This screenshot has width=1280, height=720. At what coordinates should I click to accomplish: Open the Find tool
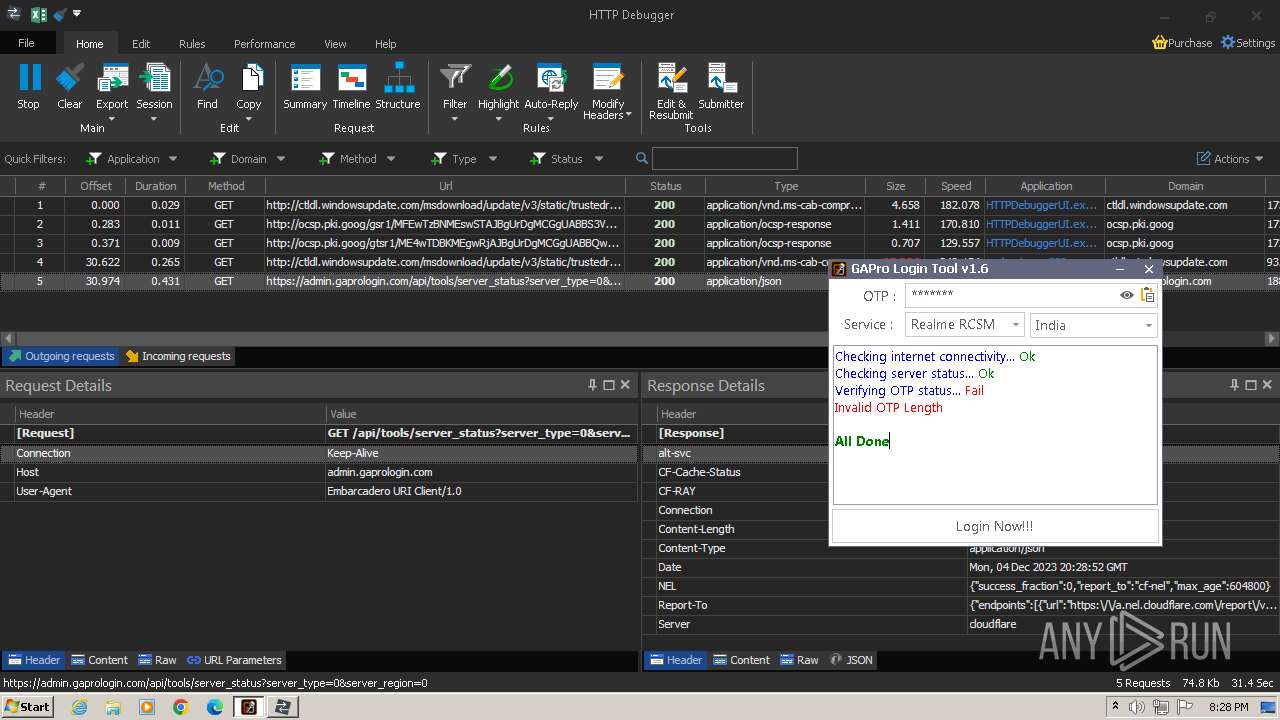pyautogui.click(x=207, y=85)
